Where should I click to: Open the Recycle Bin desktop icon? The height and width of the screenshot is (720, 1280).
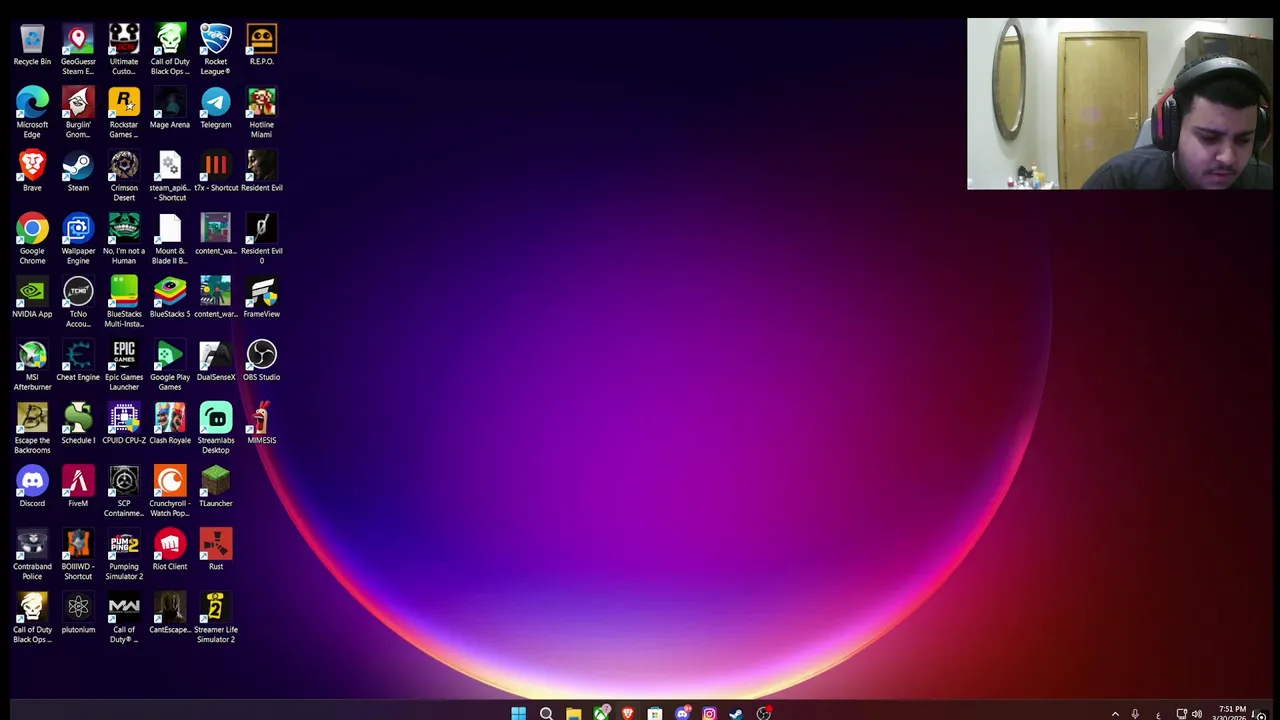tap(32, 46)
